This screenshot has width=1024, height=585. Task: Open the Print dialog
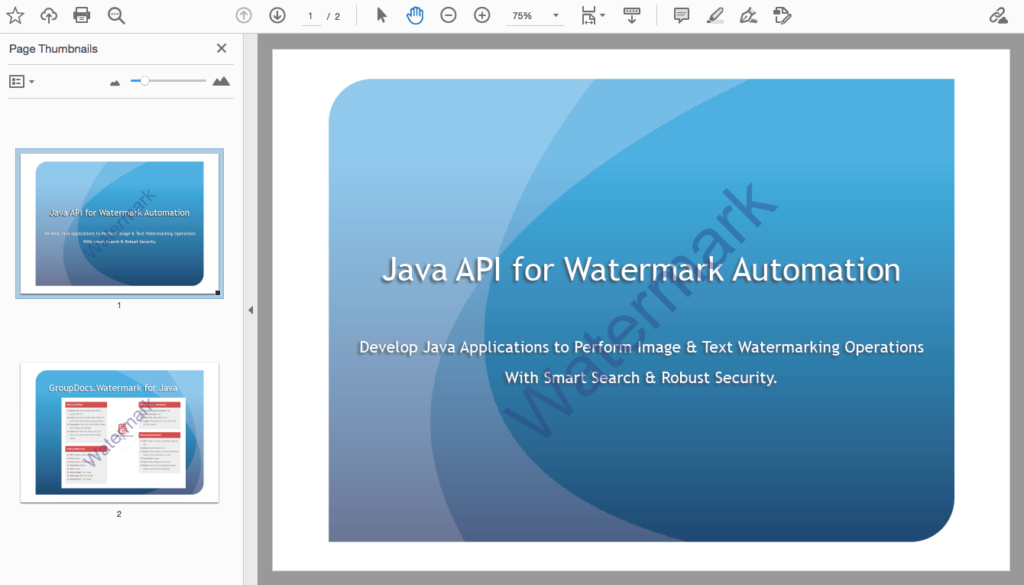(x=81, y=15)
